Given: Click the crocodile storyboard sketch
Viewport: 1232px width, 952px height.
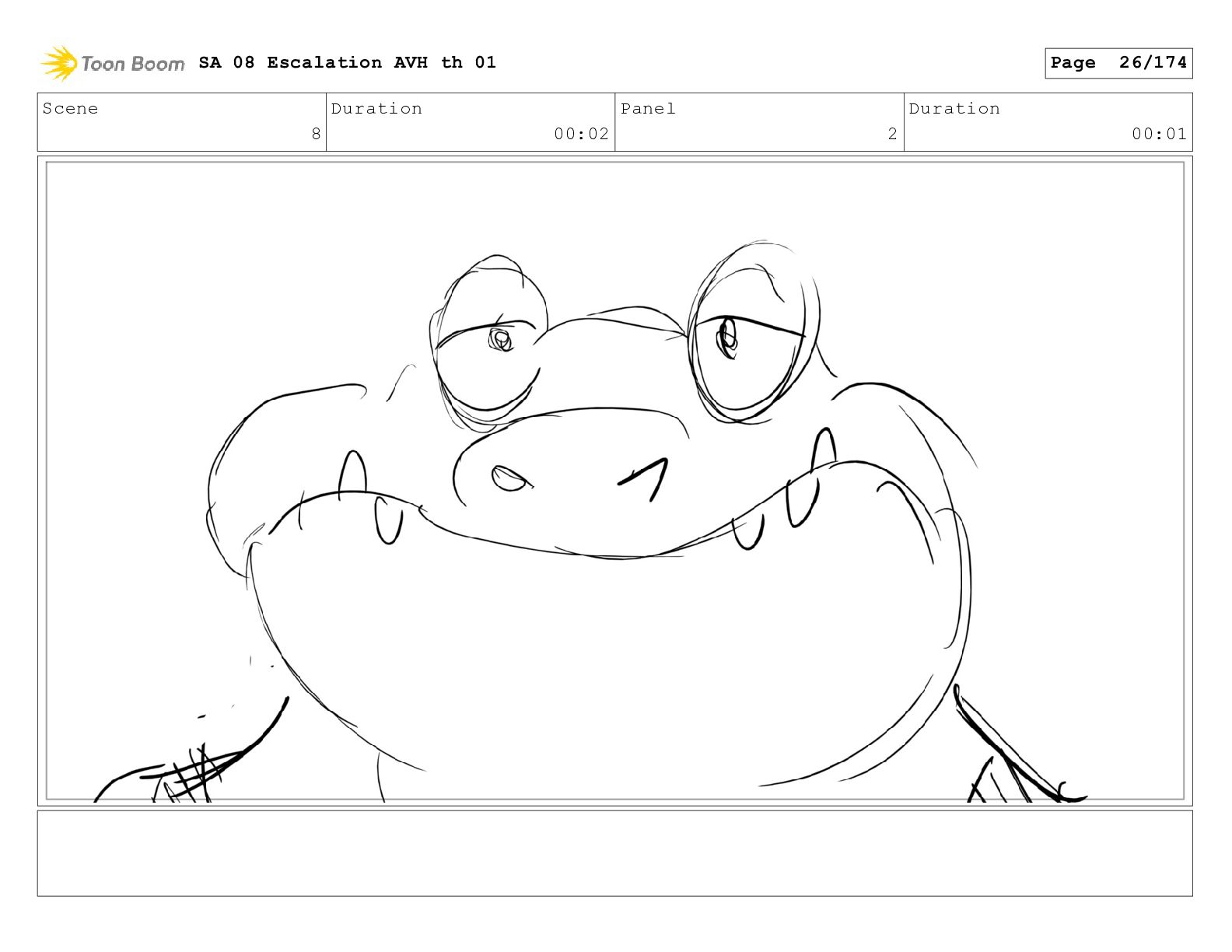Looking at the screenshot, I should click(x=614, y=481).
